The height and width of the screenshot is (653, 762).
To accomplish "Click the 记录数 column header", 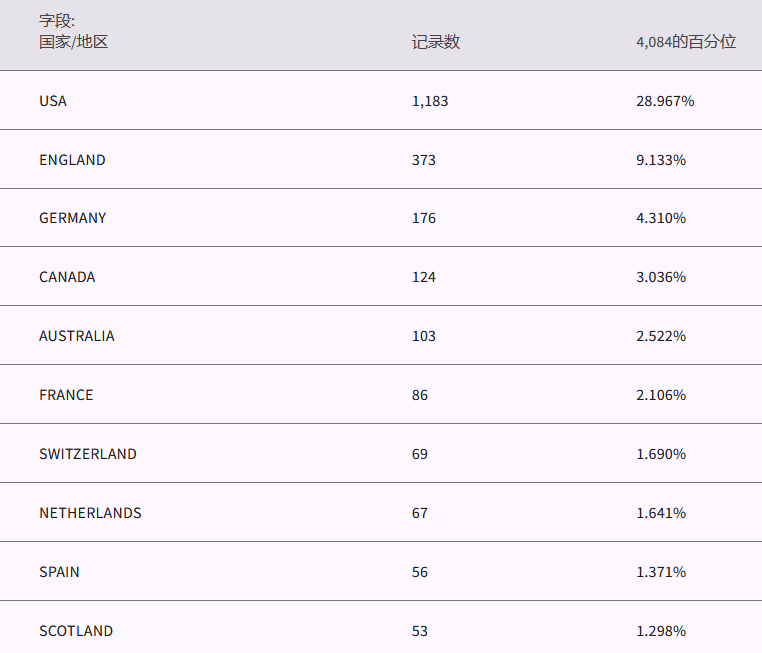I will (435, 42).
